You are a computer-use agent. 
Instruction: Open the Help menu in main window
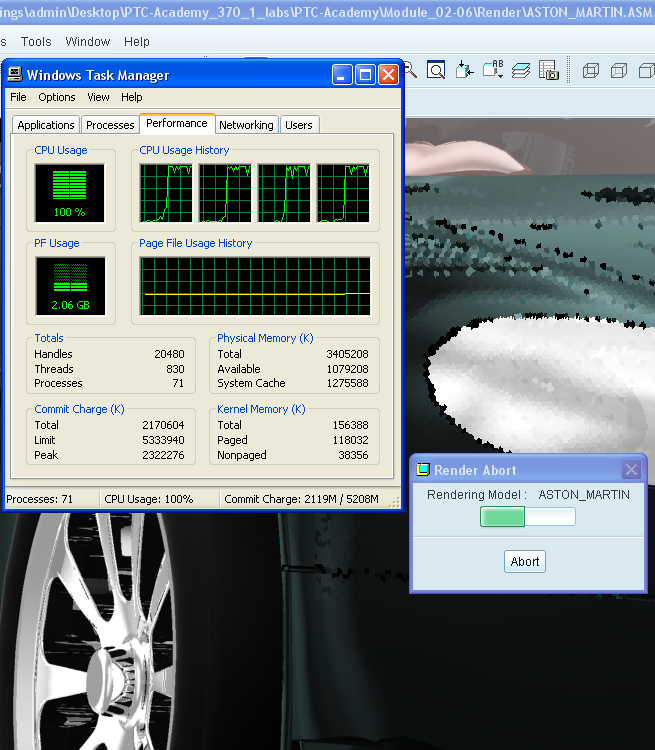point(137,42)
